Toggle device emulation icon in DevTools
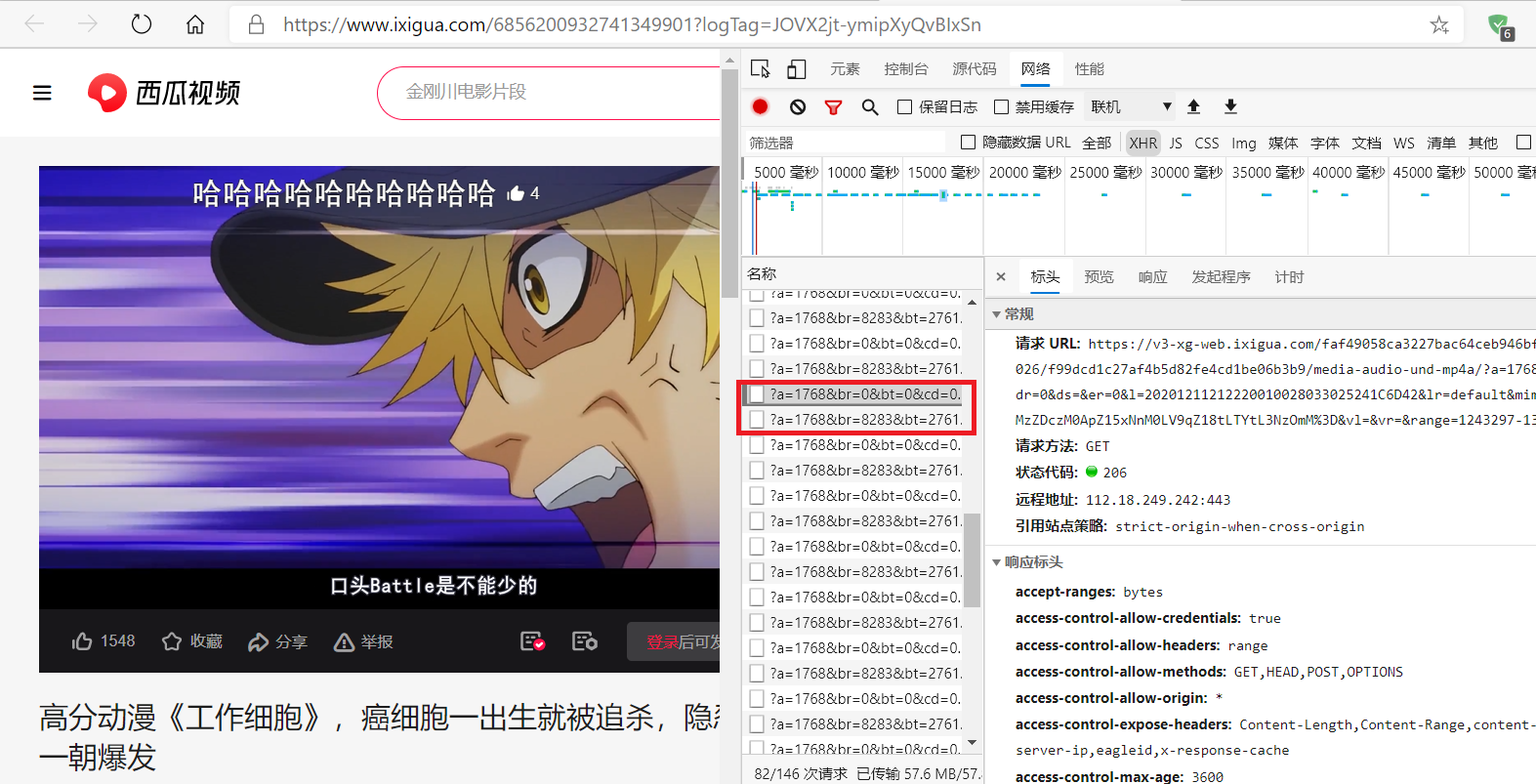The image size is (1536, 784). pyautogui.click(x=797, y=68)
